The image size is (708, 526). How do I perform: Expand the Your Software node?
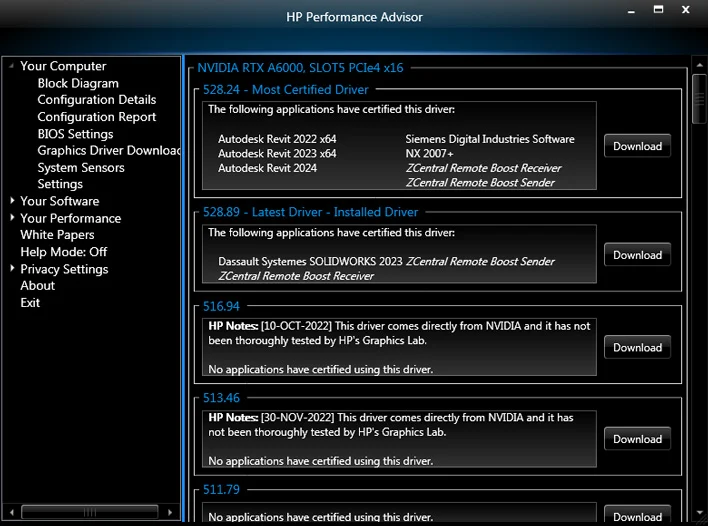[x=11, y=201]
